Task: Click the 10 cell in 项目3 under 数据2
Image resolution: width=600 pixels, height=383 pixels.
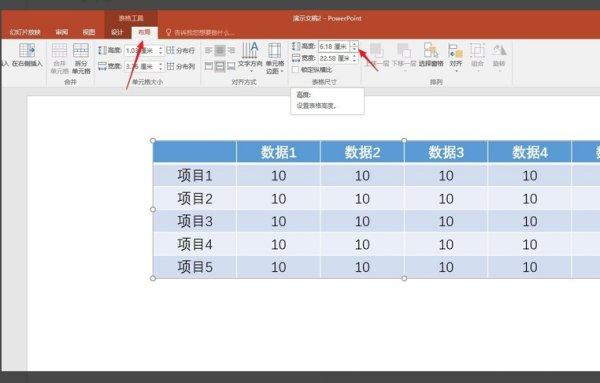Action: tap(362, 221)
